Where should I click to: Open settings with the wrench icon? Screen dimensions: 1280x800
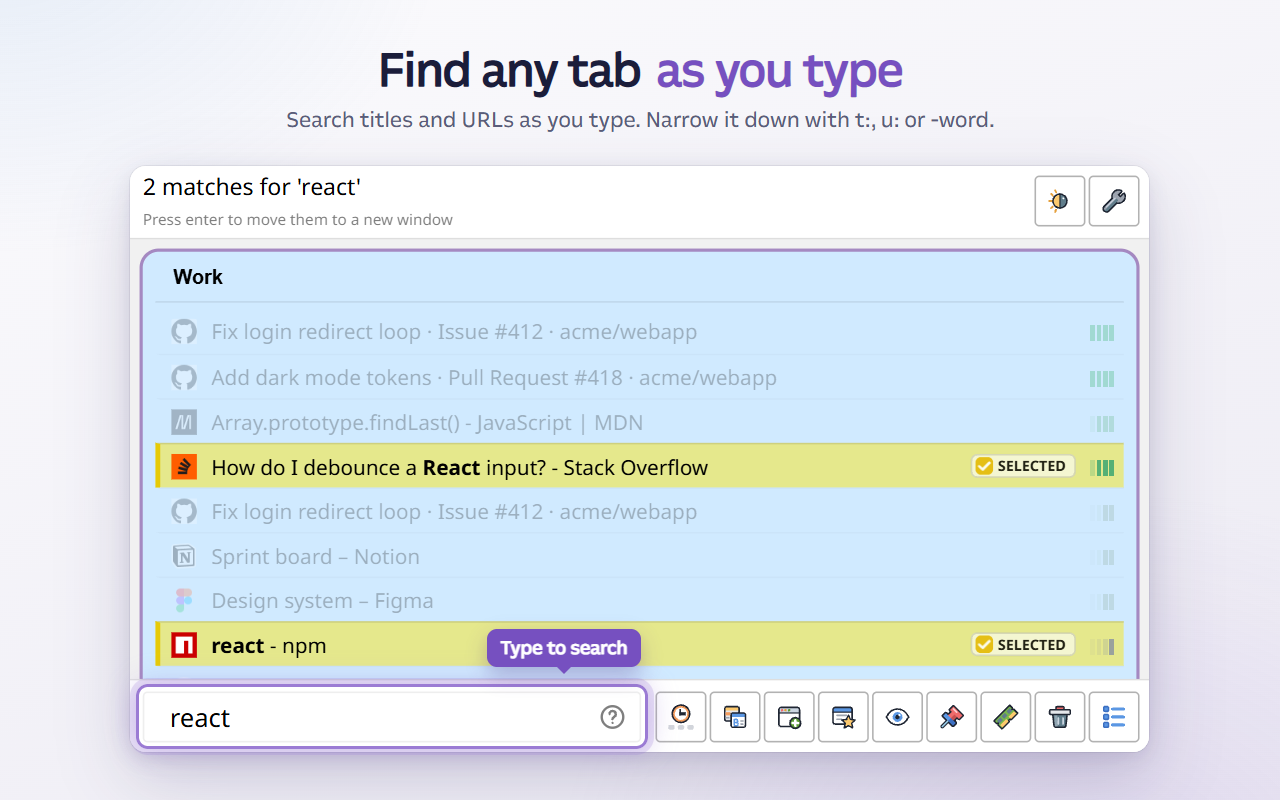click(x=1114, y=201)
